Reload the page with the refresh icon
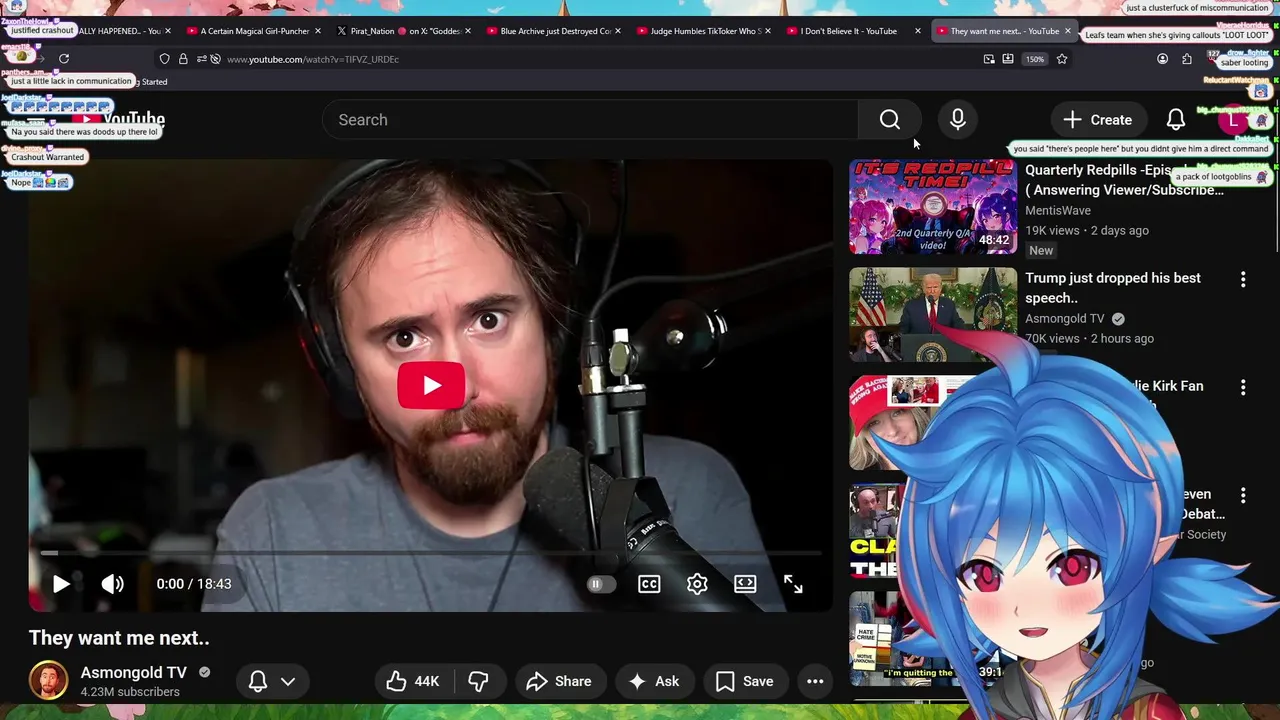Viewport: 1280px width, 720px height. click(x=64, y=59)
